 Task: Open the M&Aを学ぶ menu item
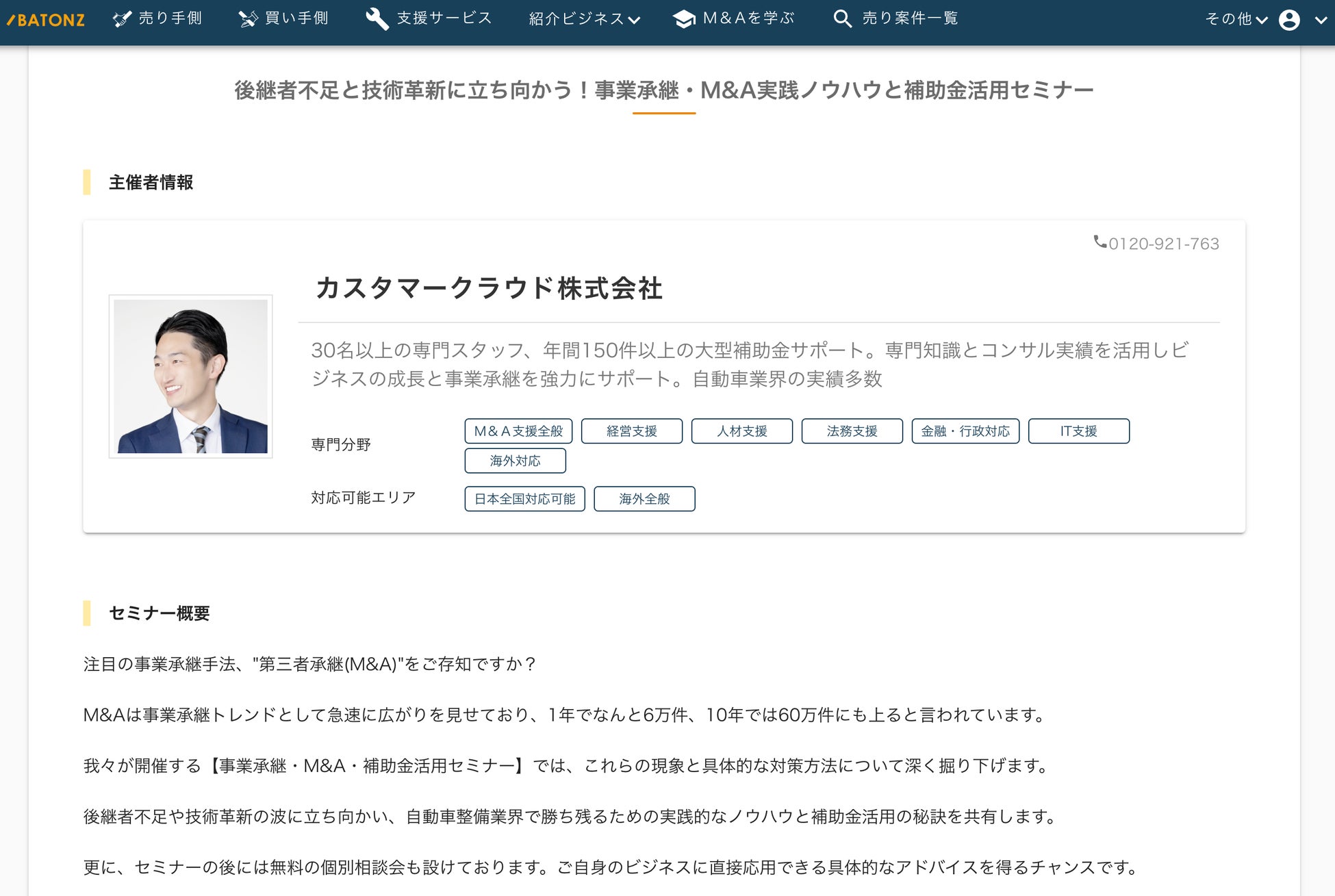(x=748, y=18)
